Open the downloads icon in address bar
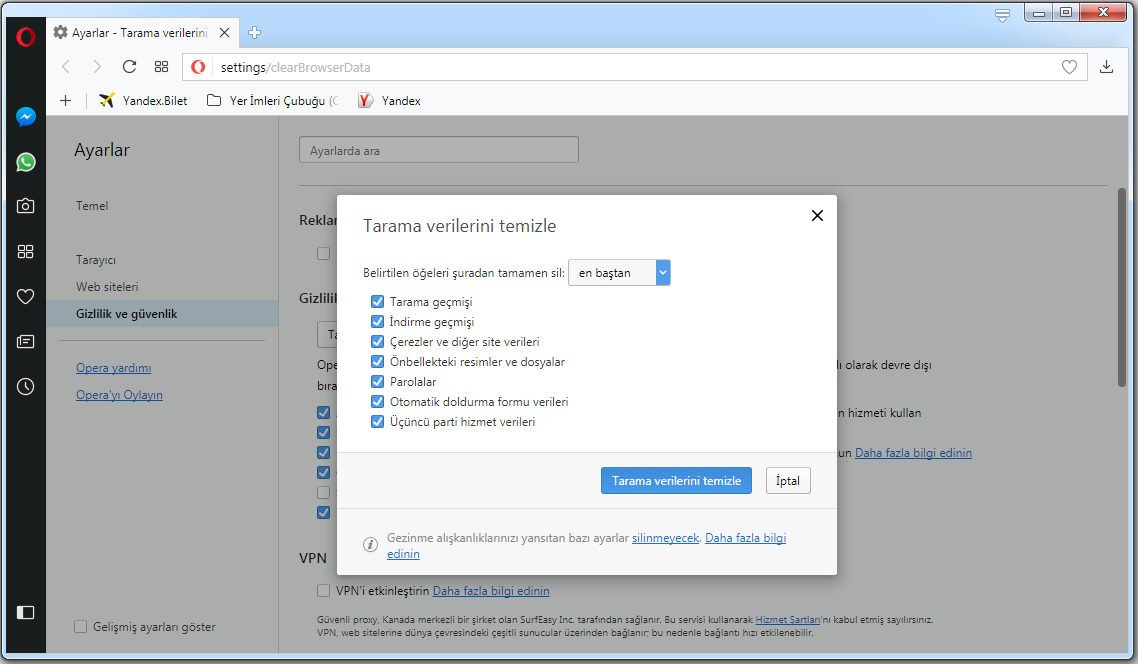 pyautogui.click(x=1106, y=67)
